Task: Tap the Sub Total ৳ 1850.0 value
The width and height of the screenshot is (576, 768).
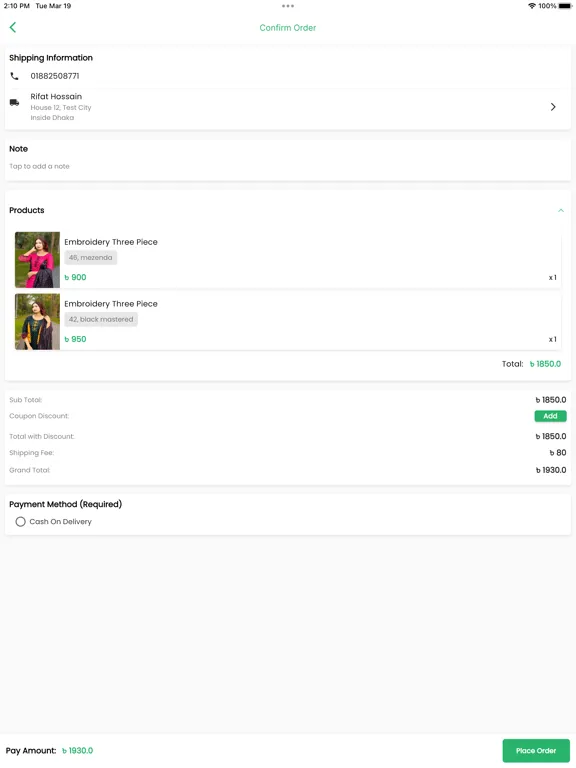Action: 551,400
